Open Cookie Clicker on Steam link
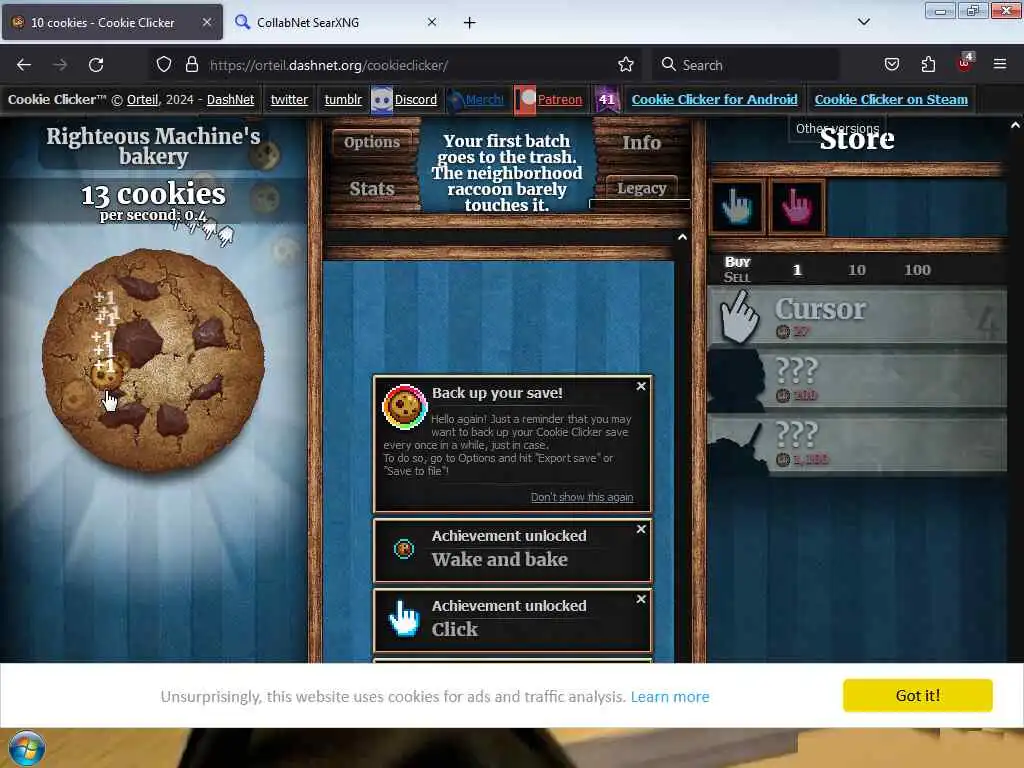Viewport: 1024px width, 768px height. [891, 99]
